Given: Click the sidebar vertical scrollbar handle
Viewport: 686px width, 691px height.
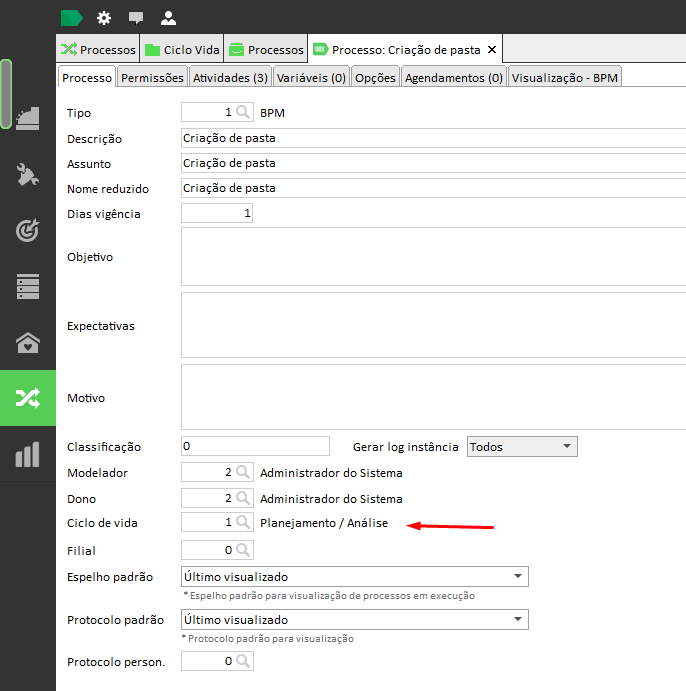Looking at the screenshot, I should (x=6, y=94).
